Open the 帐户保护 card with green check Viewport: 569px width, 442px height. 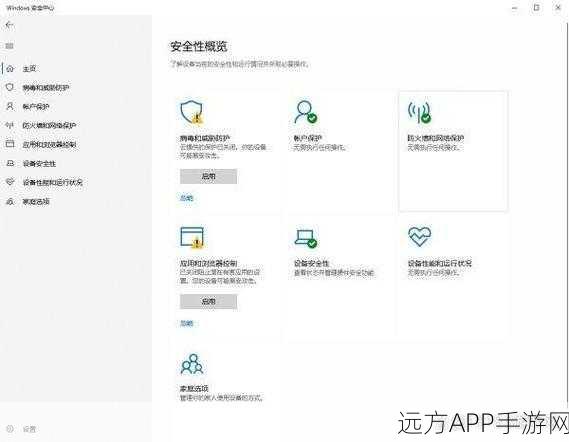340,151
